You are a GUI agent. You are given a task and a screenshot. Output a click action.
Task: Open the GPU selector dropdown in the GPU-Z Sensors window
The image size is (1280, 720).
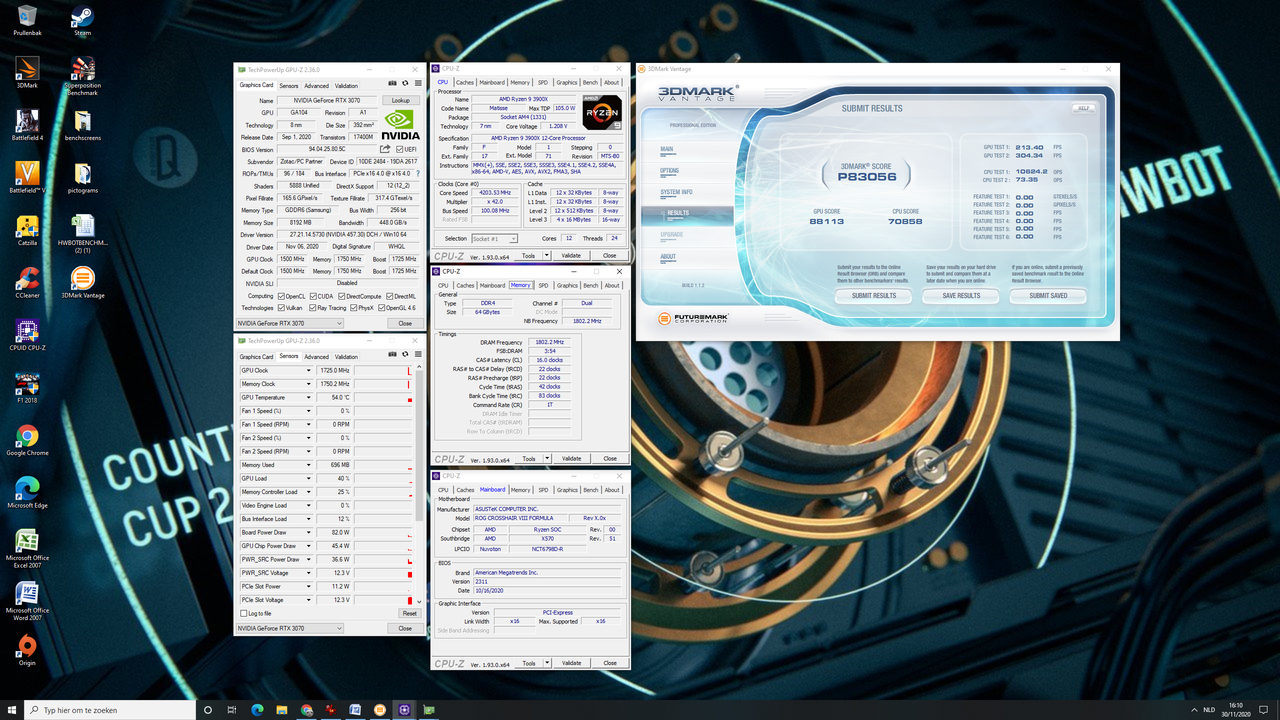289,628
